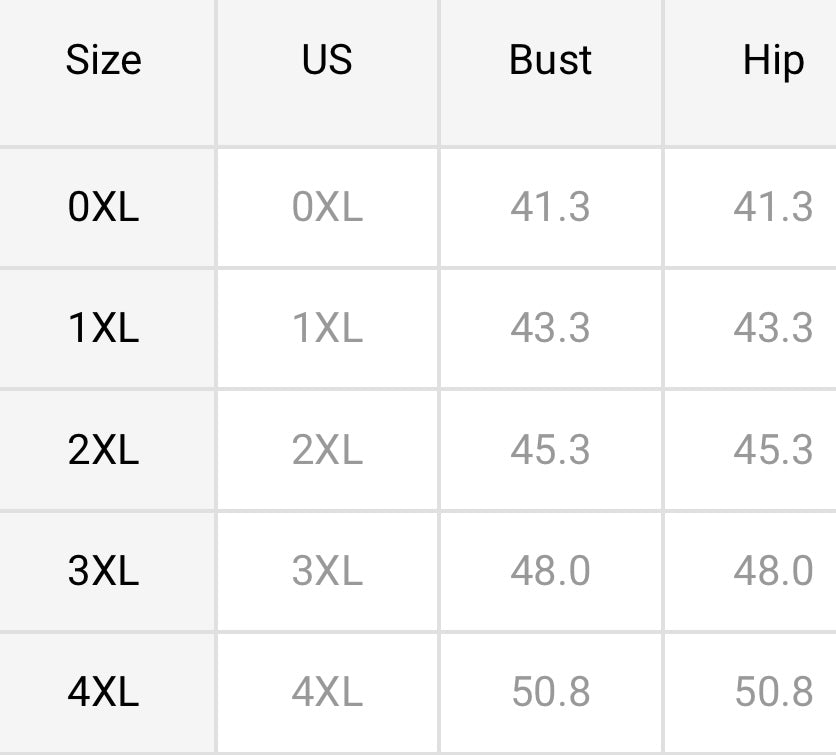836x756 pixels.
Task: Click the US column header
Action: pyautogui.click(x=327, y=61)
